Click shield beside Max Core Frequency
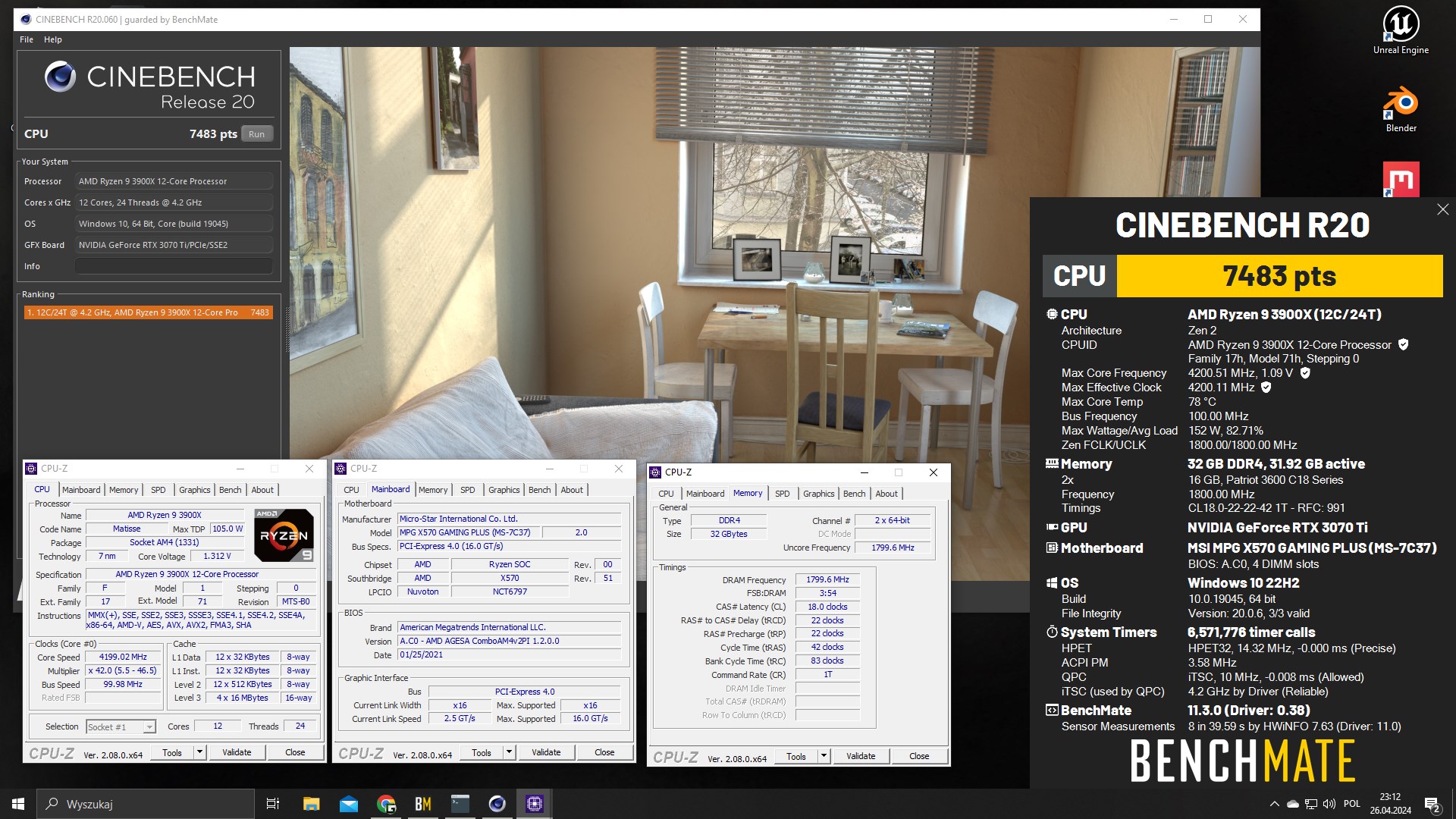Screen dimensions: 1456x819 (1305, 373)
